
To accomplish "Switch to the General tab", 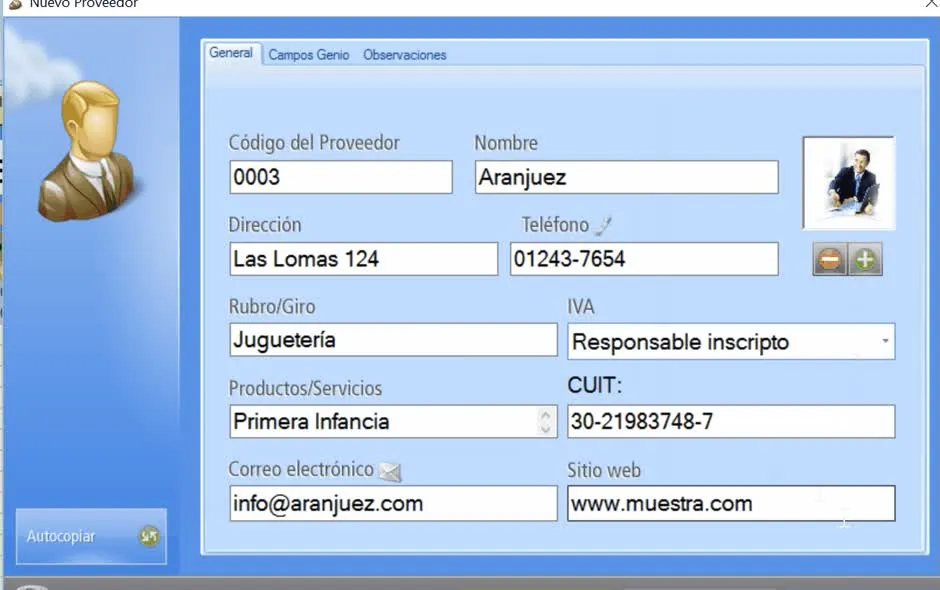I will point(231,53).
